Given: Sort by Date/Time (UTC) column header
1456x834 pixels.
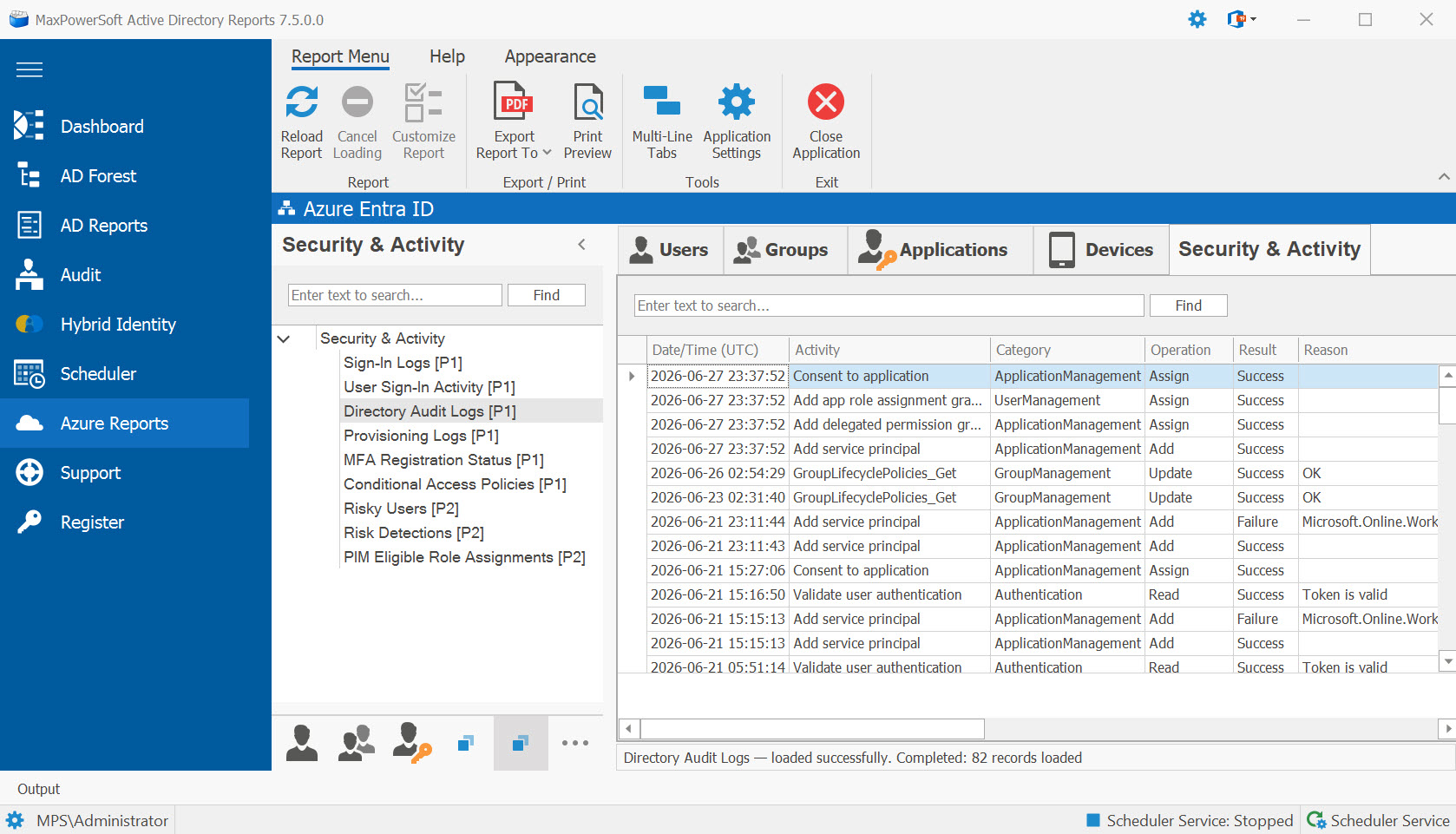Looking at the screenshot, I should pos(718,350).
